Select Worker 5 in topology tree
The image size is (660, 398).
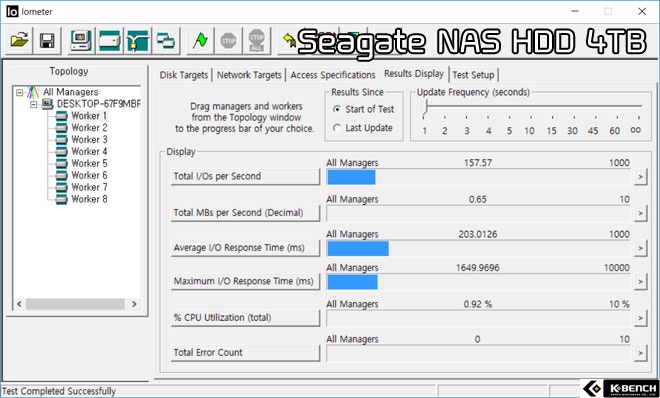click(x=89, y=163)
